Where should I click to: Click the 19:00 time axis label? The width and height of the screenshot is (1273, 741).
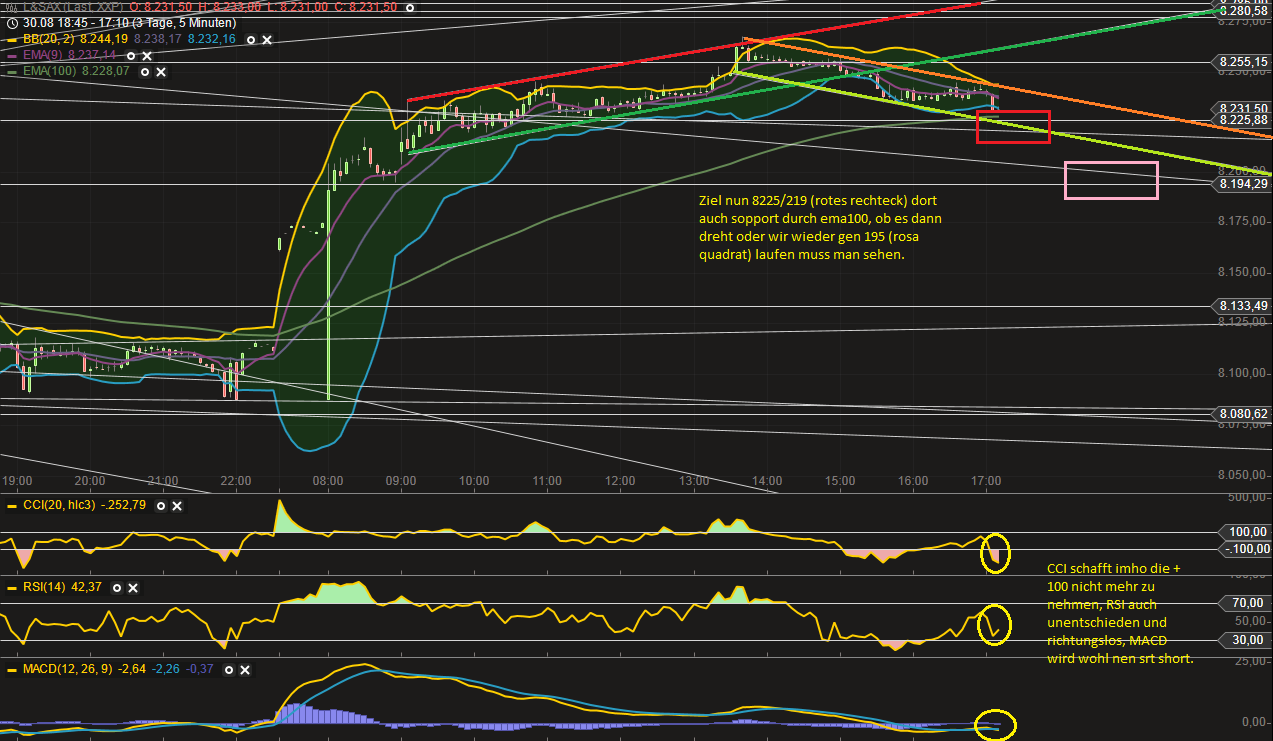click(x=16, y=481)
